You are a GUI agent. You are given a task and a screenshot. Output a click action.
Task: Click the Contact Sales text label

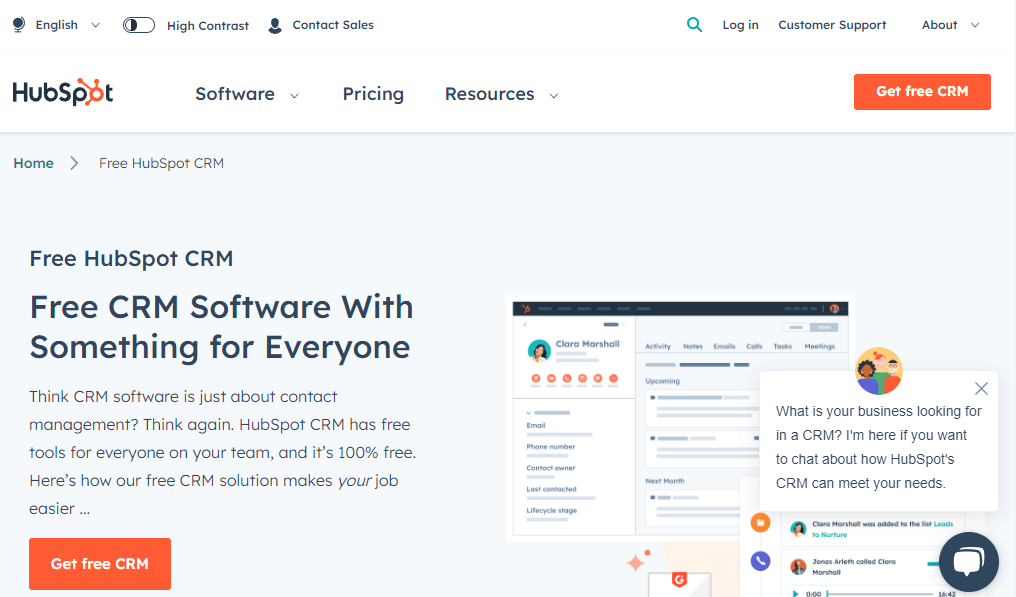coord(331,25)
